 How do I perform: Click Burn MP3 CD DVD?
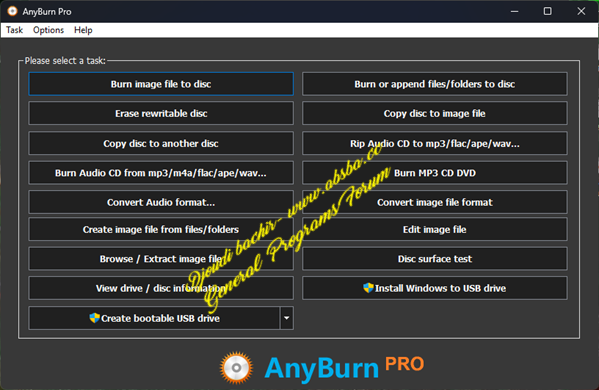[x=434, y=173]
